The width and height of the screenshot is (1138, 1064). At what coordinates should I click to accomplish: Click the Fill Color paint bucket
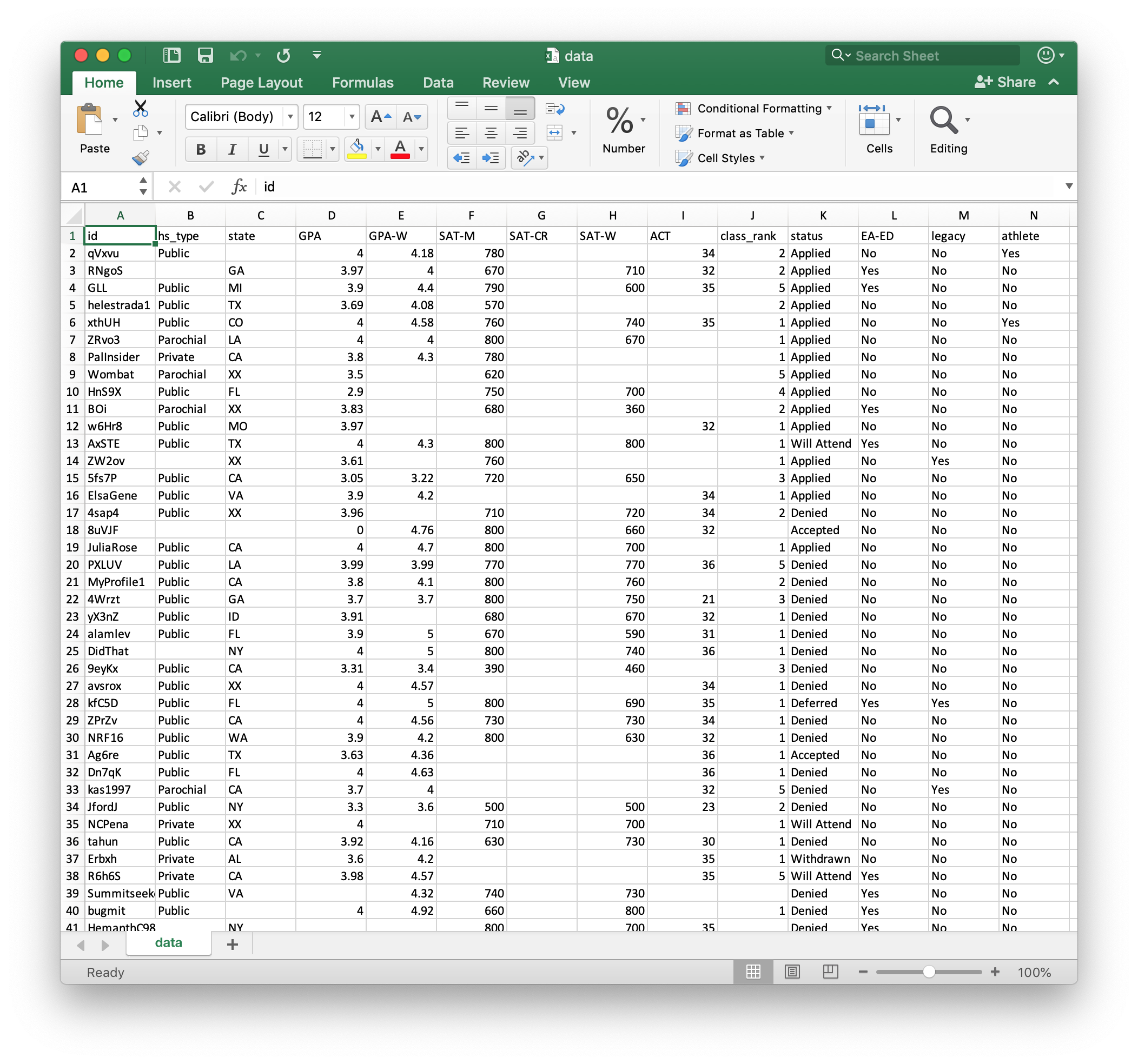click(357, 149)
